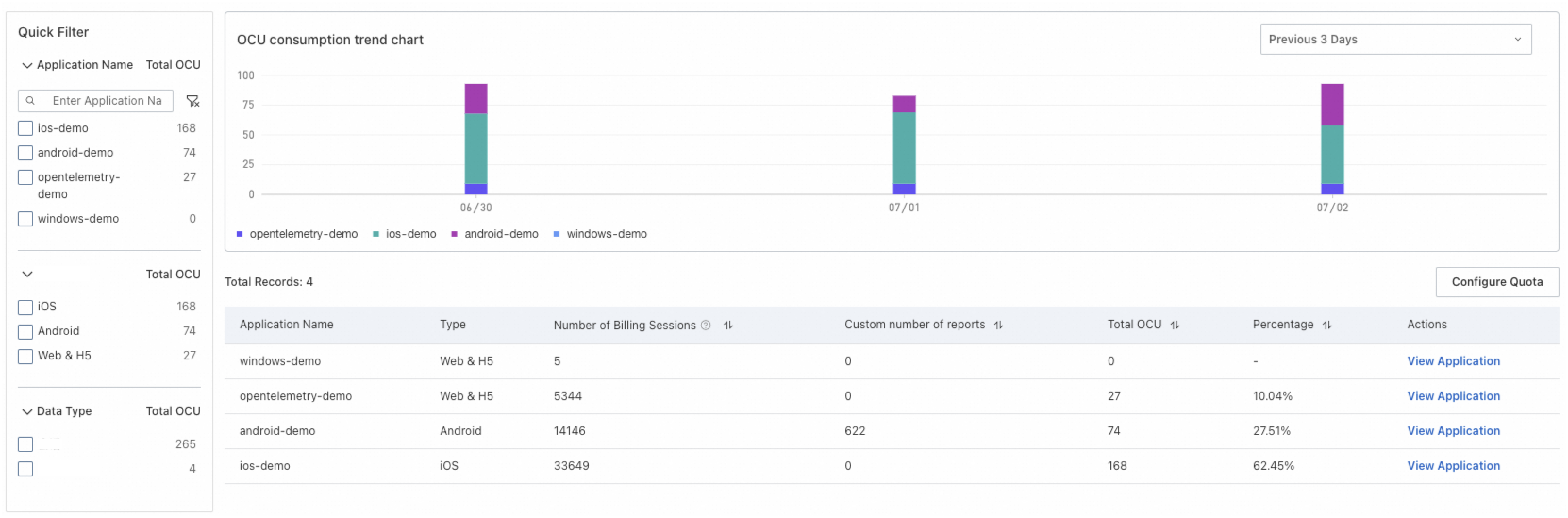Screen dimensions: 1568x518
Task: Tick the Web & H5 type checkbox
Action: (25, 356)
